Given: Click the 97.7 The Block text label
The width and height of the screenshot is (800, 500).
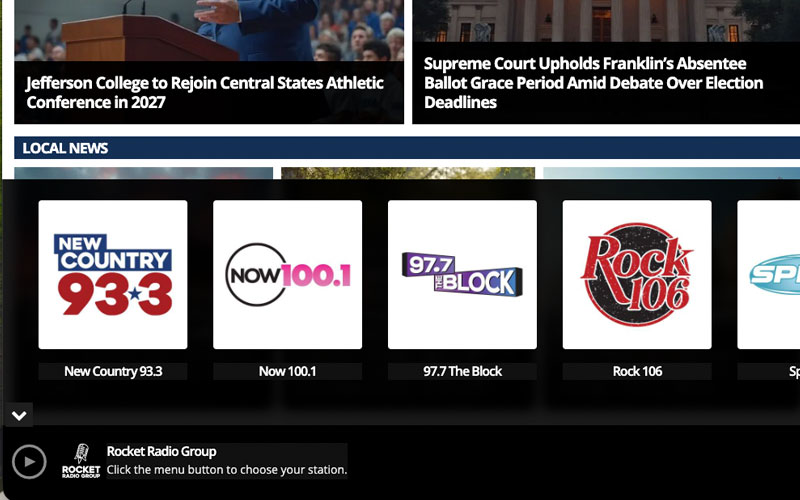Looking at the screenshot, I should tap(462, 371).
